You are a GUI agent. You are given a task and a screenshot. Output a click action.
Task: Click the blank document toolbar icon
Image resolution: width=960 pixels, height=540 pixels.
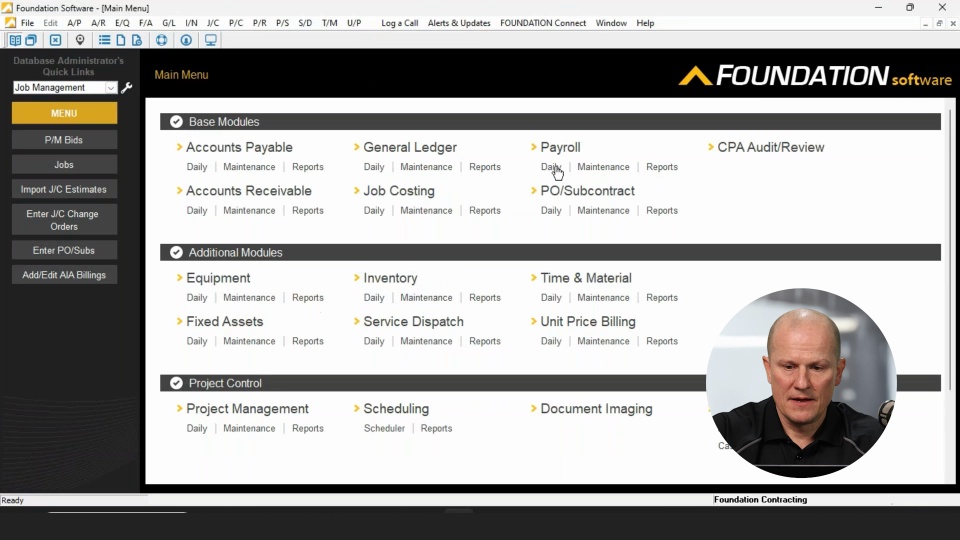121,40
